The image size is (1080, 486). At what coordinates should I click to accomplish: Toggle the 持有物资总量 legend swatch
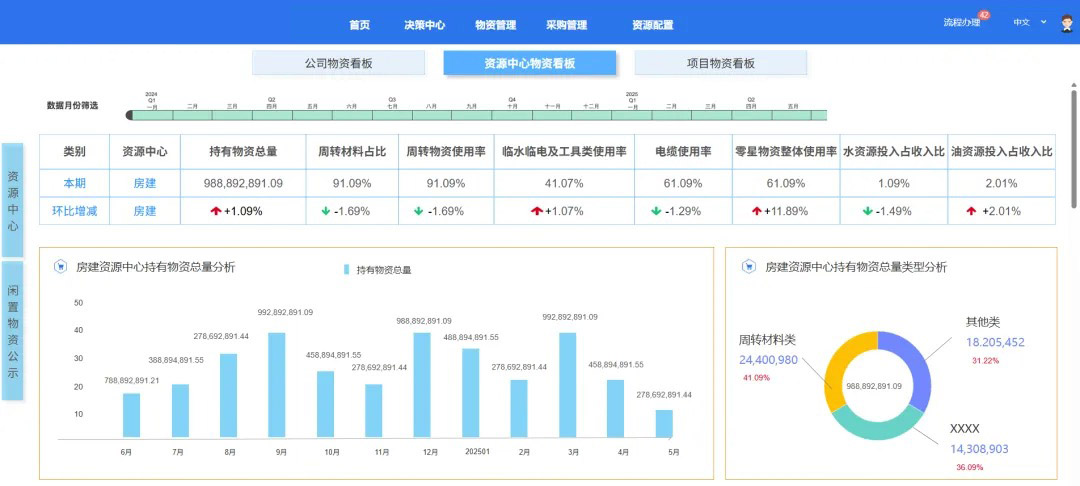[x=346, y=270]
